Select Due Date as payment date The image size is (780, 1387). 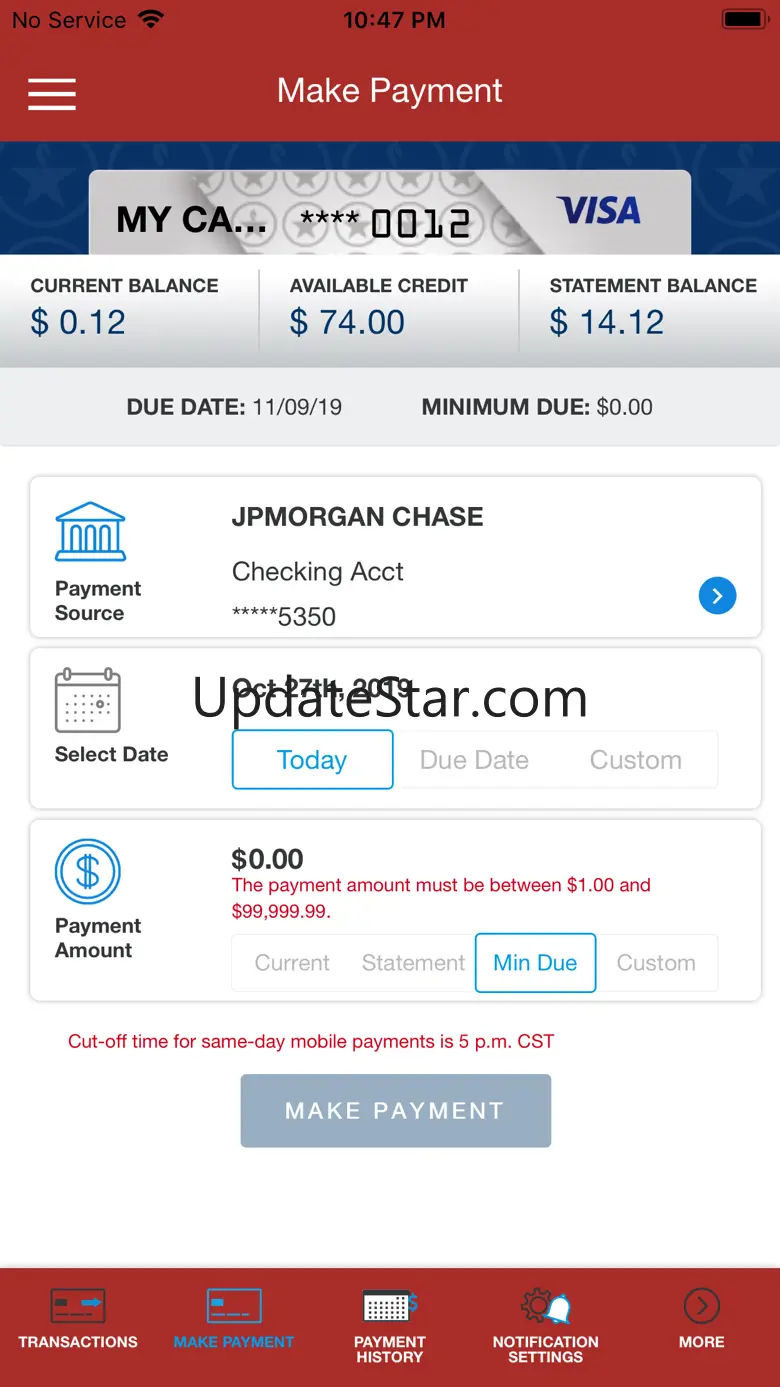tap(474, 760)
